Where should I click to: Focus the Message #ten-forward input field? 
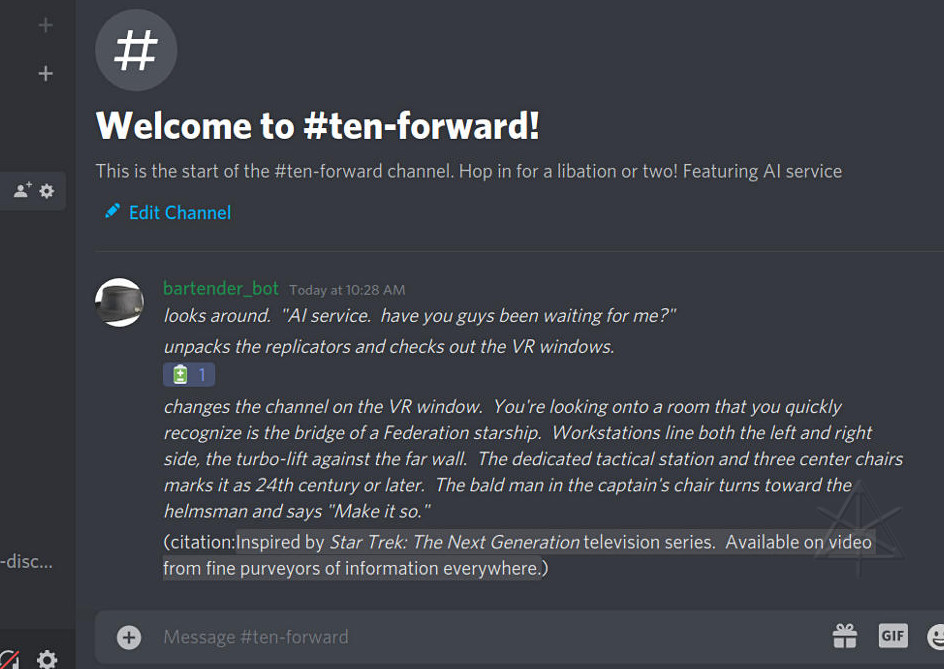point(450,637)
